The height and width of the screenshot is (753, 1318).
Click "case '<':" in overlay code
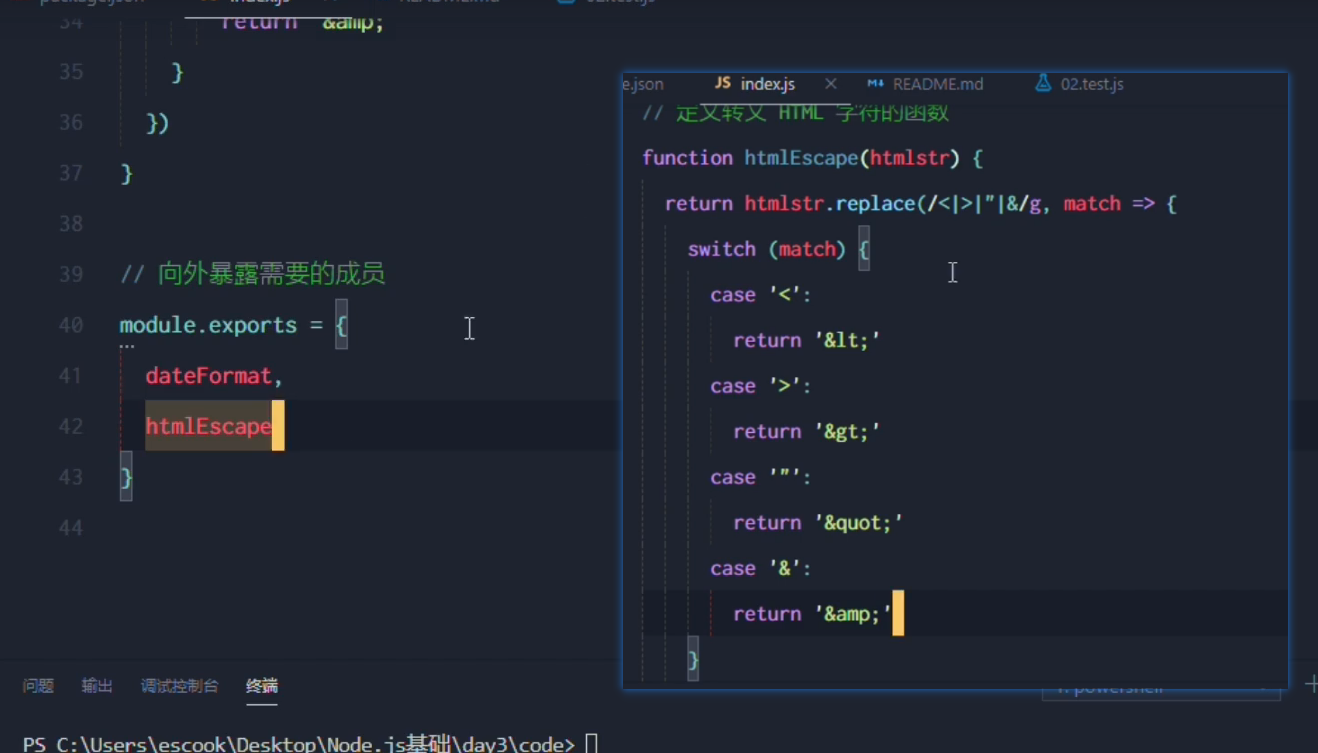tap(761, 295)
